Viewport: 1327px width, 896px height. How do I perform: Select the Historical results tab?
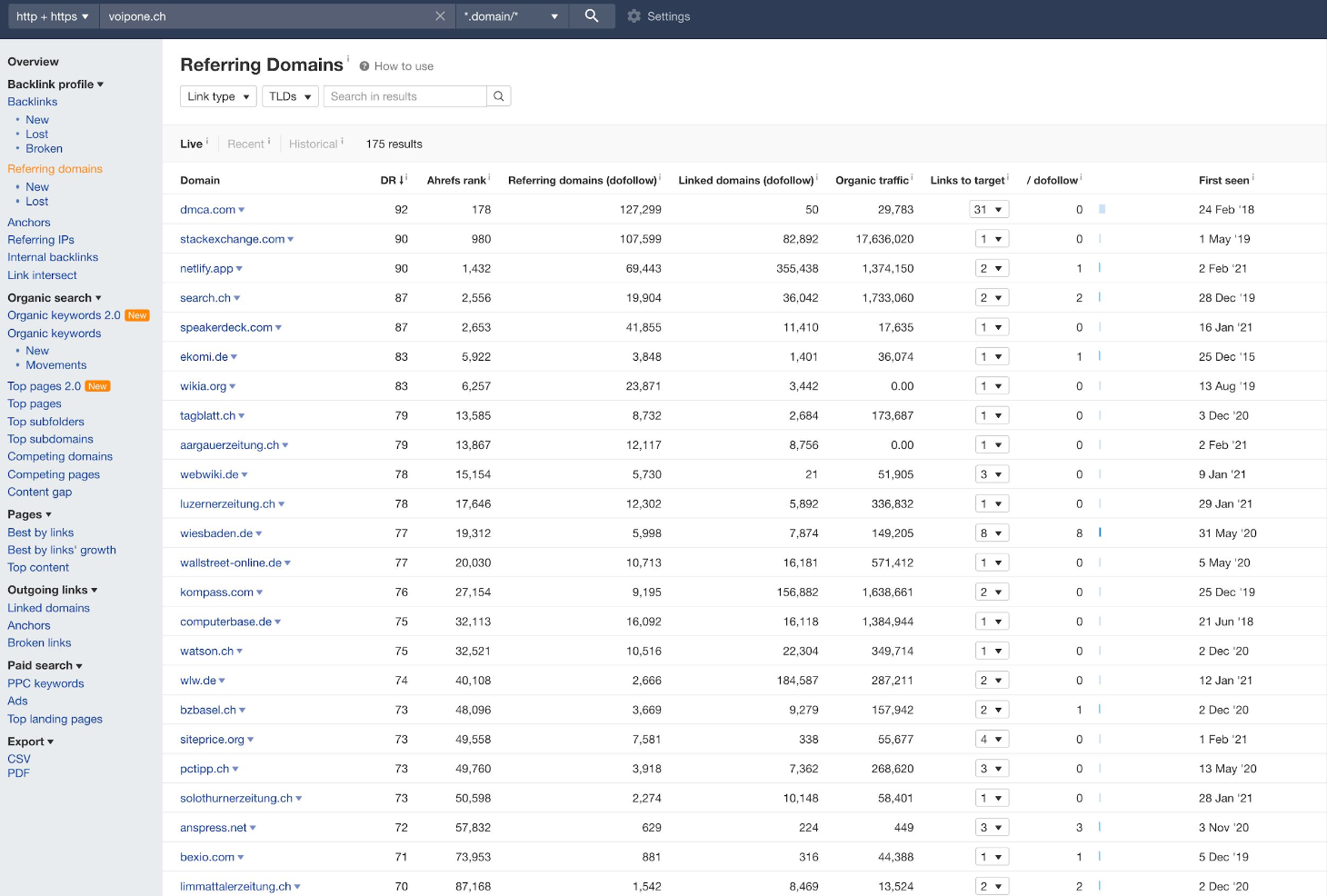[313, 144]
